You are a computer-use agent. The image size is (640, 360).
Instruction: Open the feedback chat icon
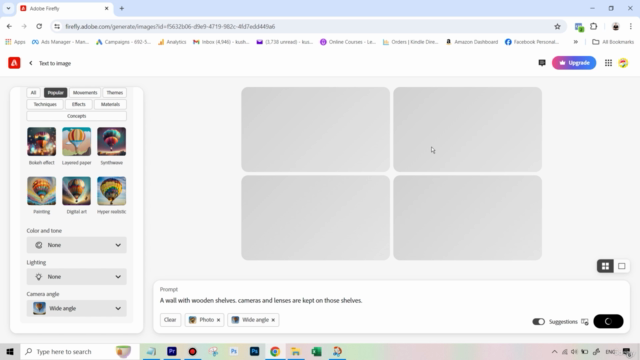(542, 63)
